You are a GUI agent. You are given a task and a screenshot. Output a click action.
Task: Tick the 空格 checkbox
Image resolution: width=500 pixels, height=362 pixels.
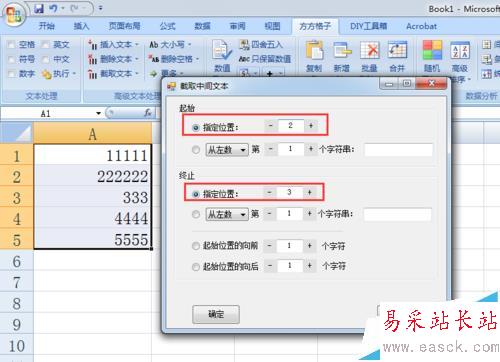coord(11,45)
